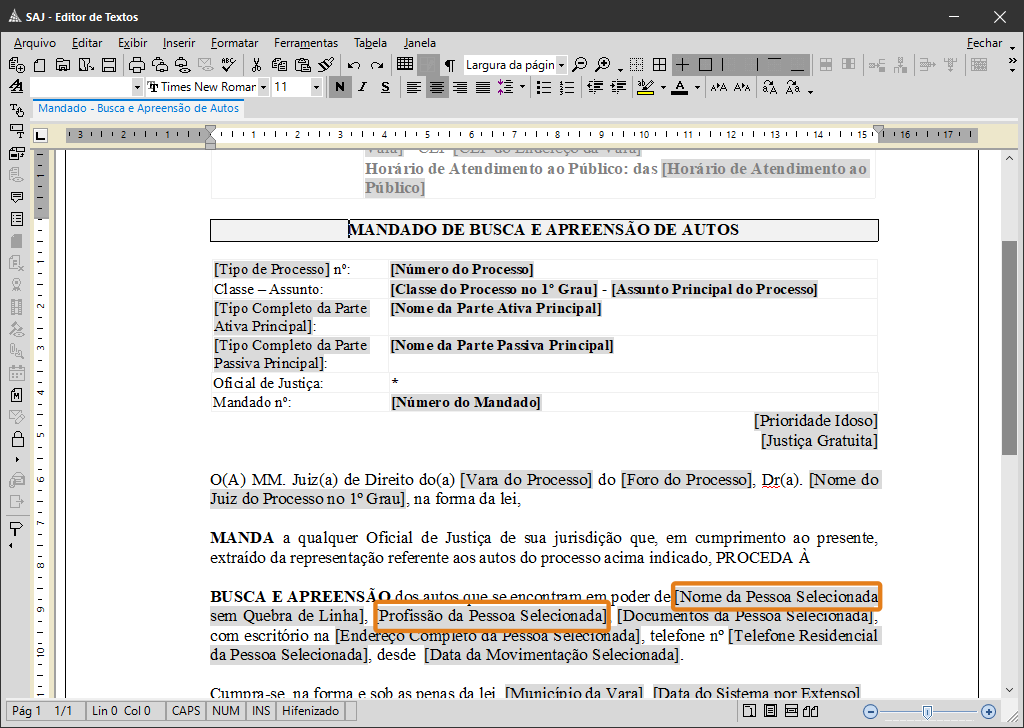Screen dimensions: 1024x728
Task: Open the font color dropdown arrow
Action: click(x=697, y=87)
